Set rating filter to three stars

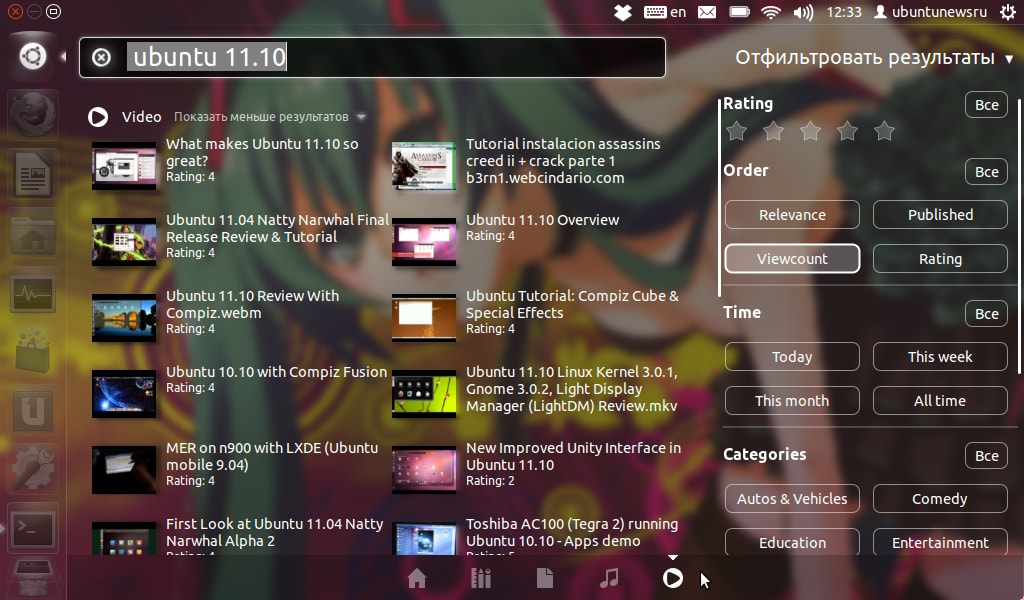click(810, 131)
